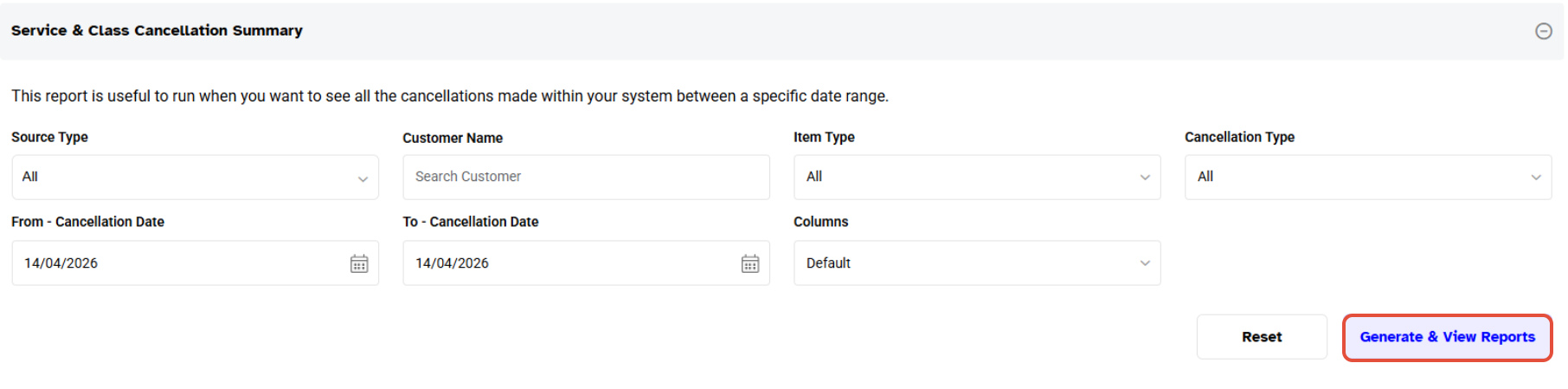This screenshot has width=1568, height=389.
Task: Expand the Source Type dropdown
Action: [195, 178]
